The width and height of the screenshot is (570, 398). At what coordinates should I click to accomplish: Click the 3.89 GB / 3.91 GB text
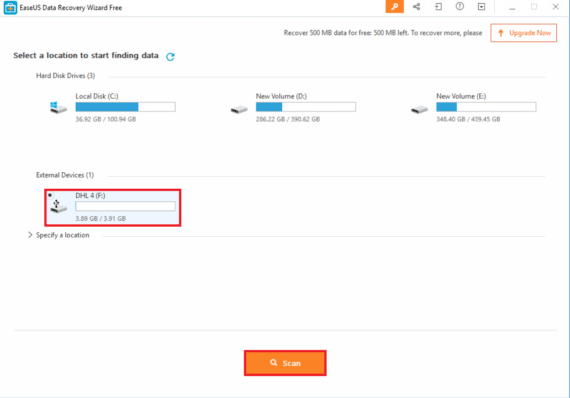[100, 218]
